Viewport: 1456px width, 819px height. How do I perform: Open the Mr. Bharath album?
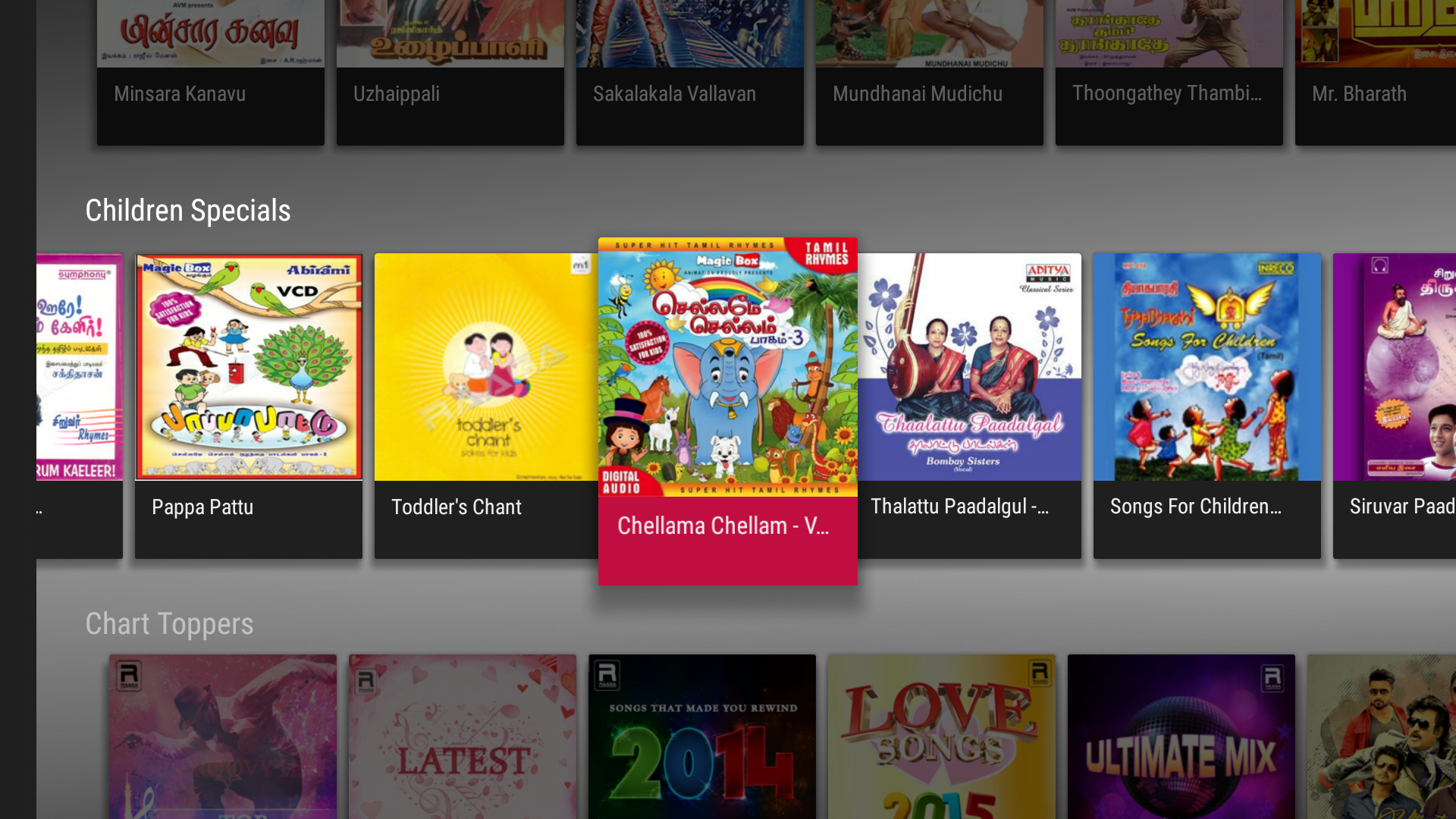1376,73
